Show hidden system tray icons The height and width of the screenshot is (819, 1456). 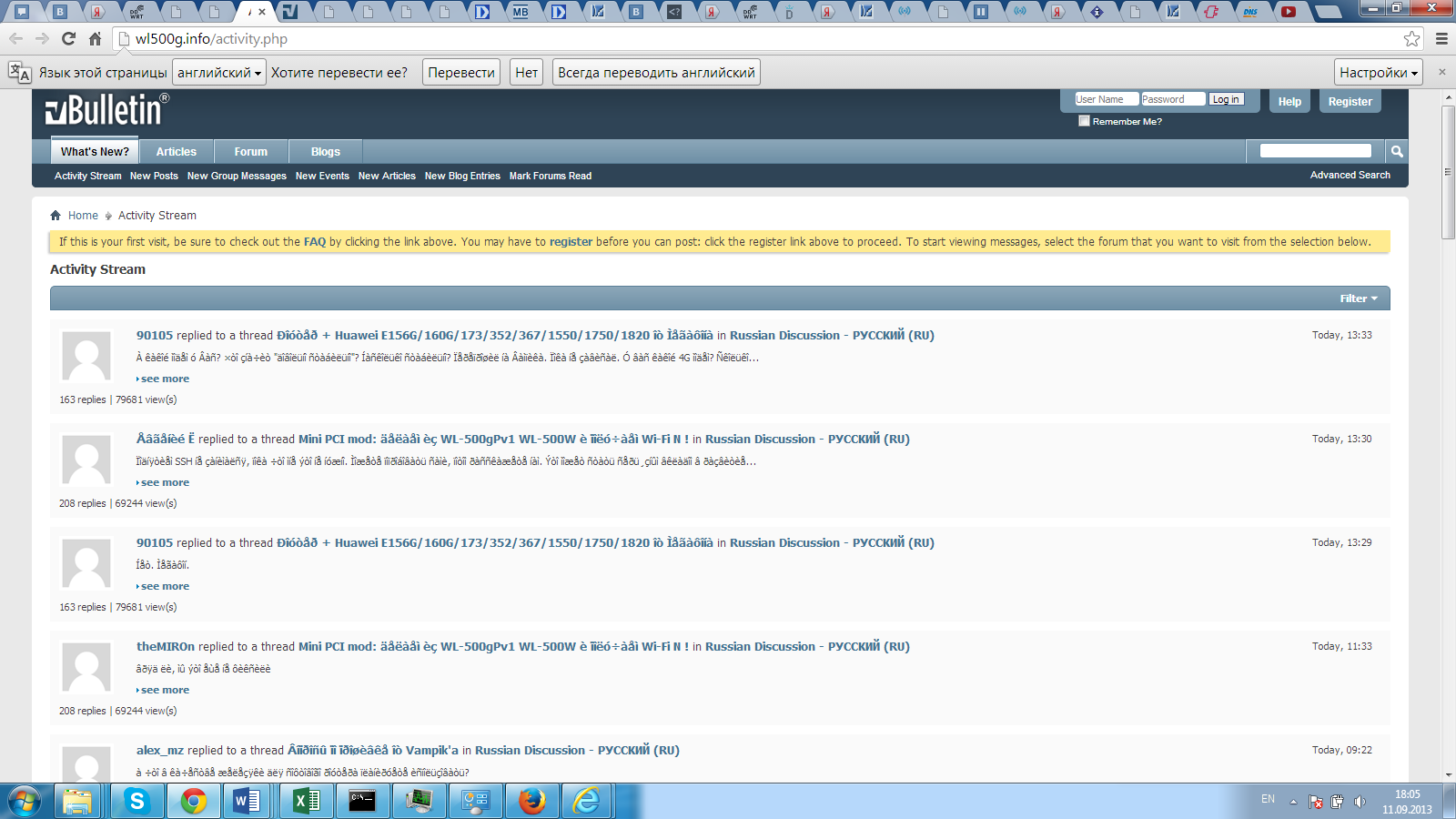click(1293, 802)
